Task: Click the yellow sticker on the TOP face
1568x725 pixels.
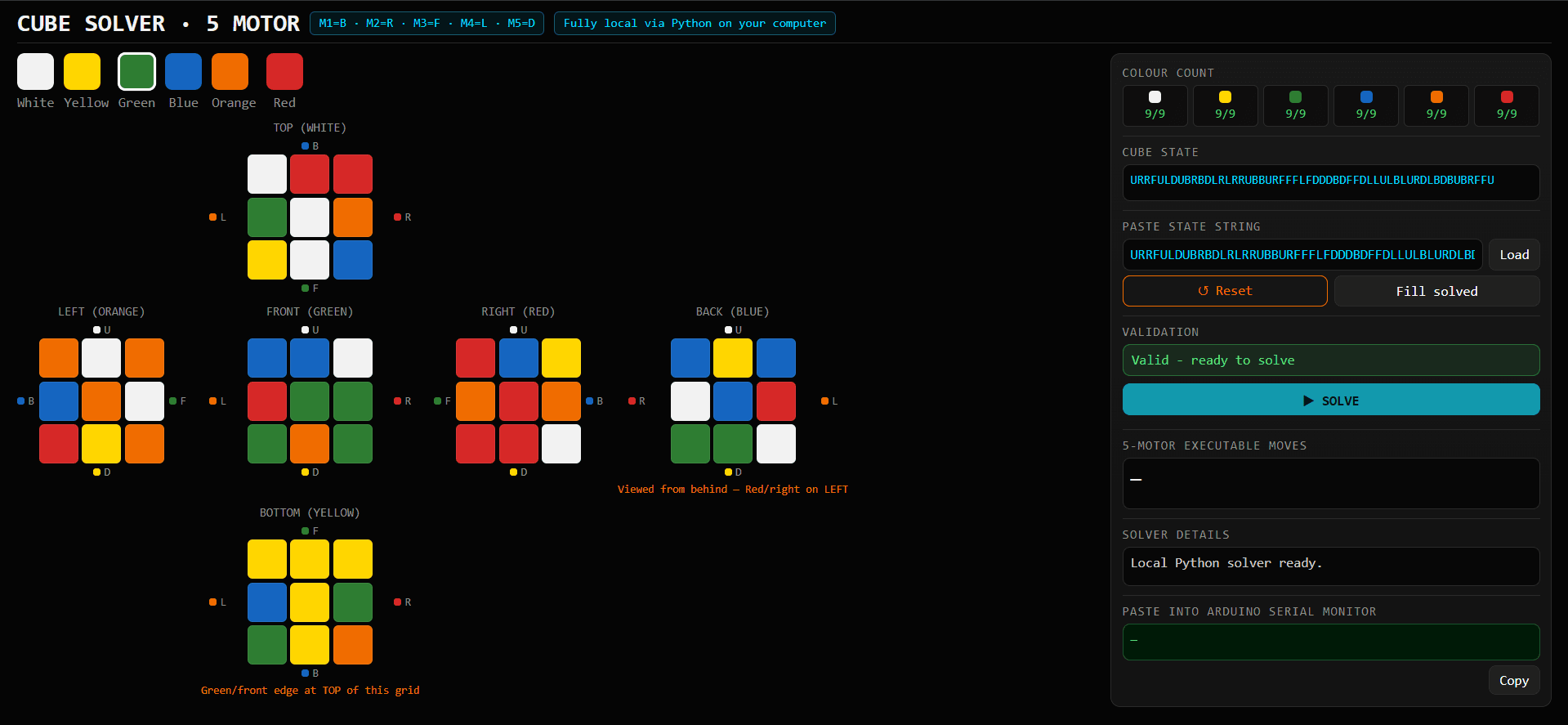Action: click(267, 260)
